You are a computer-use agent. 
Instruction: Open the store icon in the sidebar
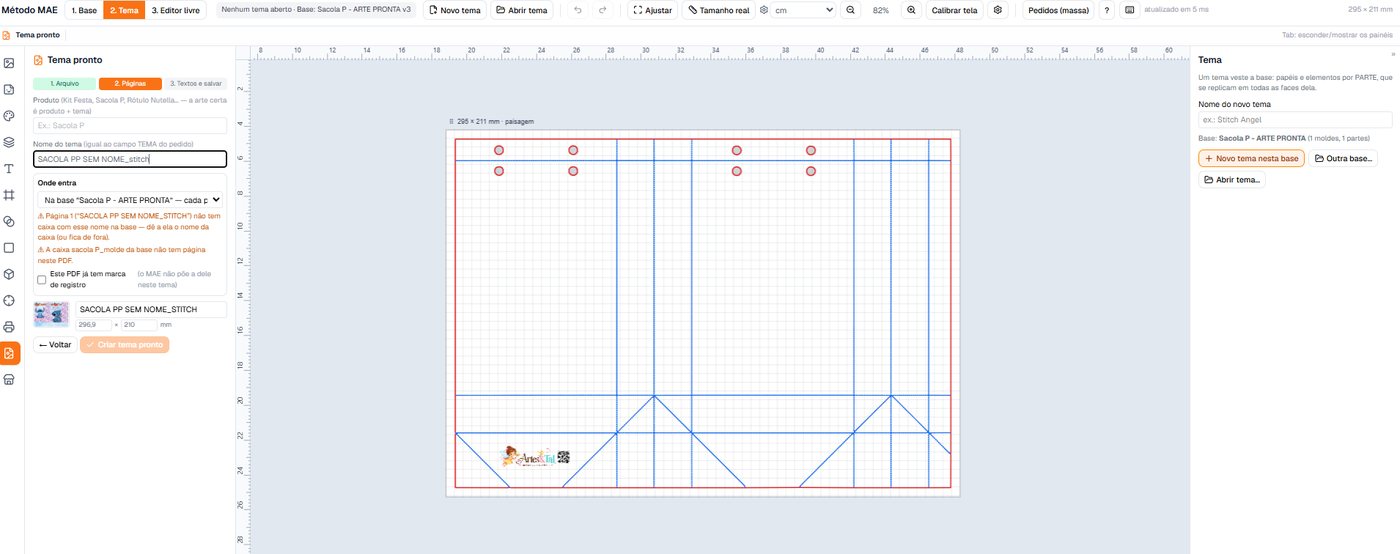point(9,379)
